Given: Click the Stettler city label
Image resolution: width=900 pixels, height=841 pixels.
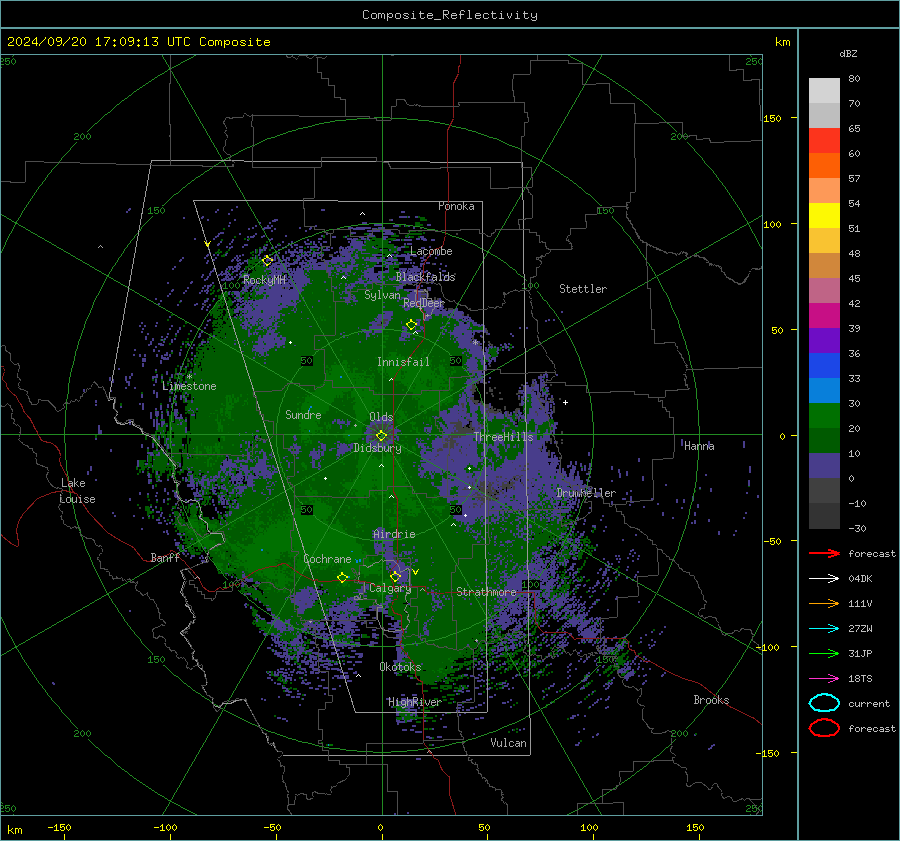Looking at the screenshot, I should (583, 289).
